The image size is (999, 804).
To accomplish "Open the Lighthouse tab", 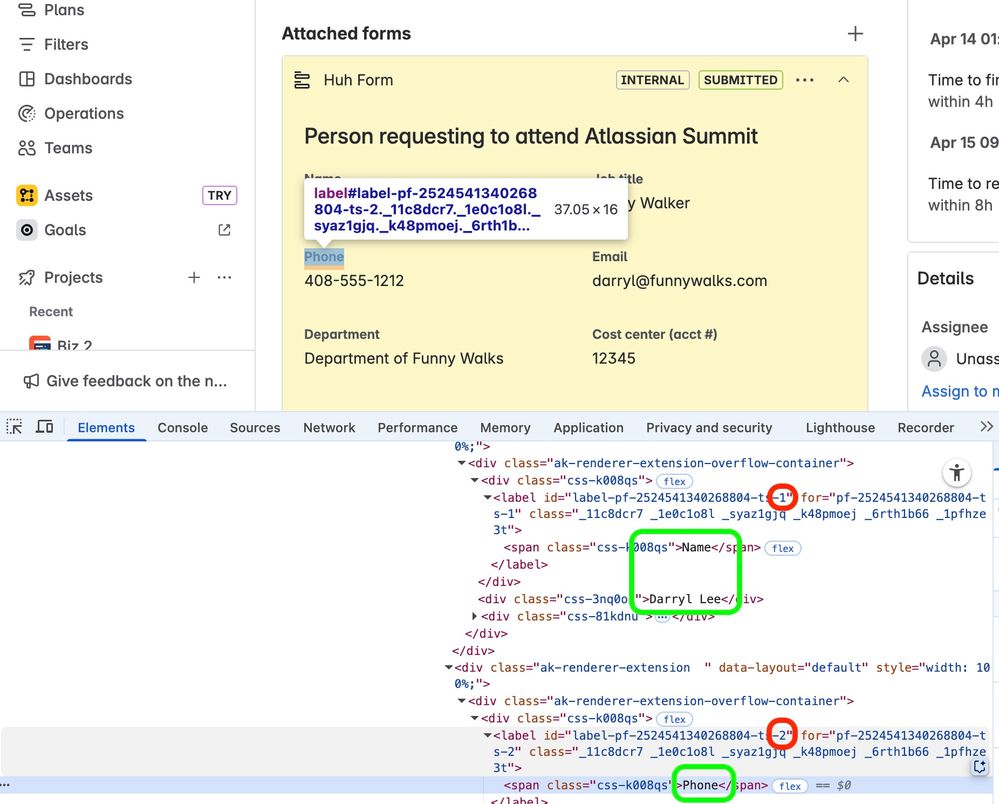I will (840, 427).
